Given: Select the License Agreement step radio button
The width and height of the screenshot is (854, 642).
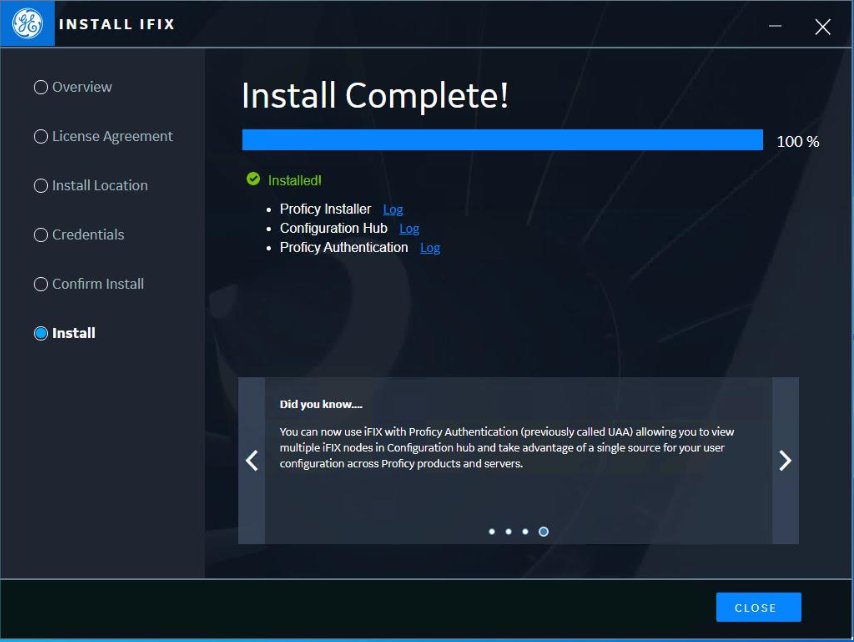Looking at the screenshot, I should point(41,136).
